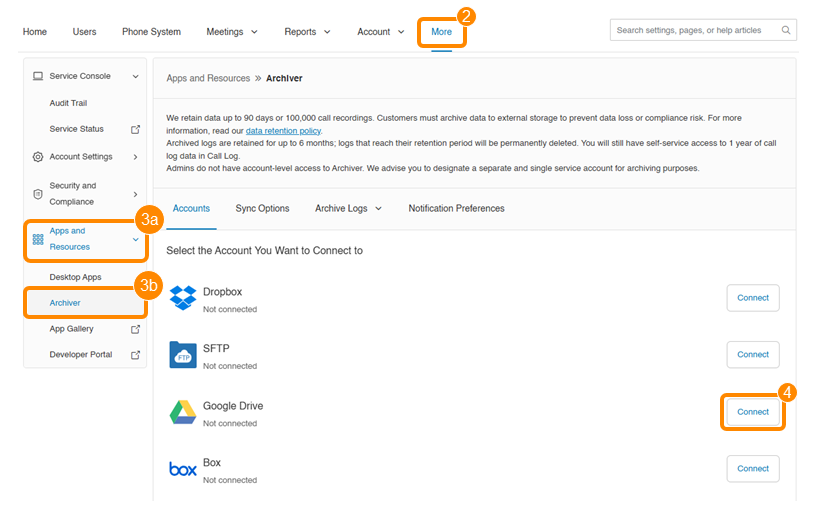
Task: Open the Notification Preferences tab
Action: click(456, 208)
